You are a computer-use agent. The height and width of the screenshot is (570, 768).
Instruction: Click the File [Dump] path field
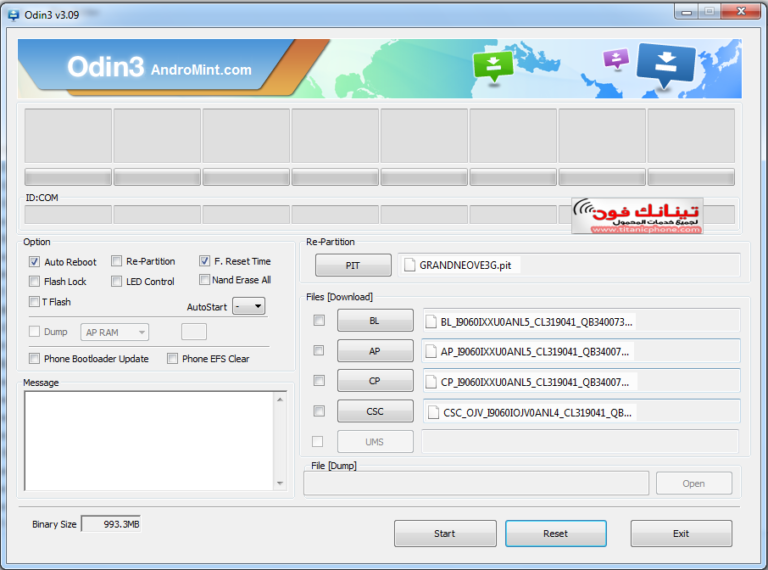click(x=476, y=483)
